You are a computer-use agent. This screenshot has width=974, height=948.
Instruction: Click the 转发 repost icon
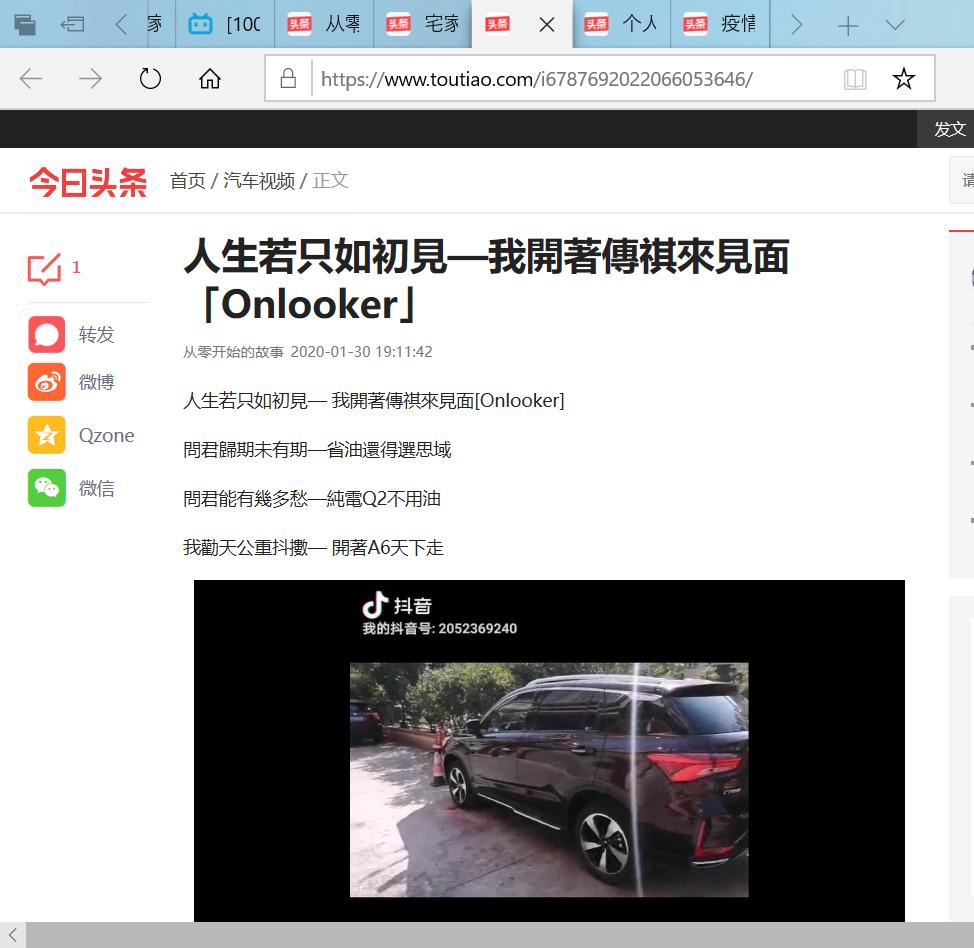[x=46, y=334]
